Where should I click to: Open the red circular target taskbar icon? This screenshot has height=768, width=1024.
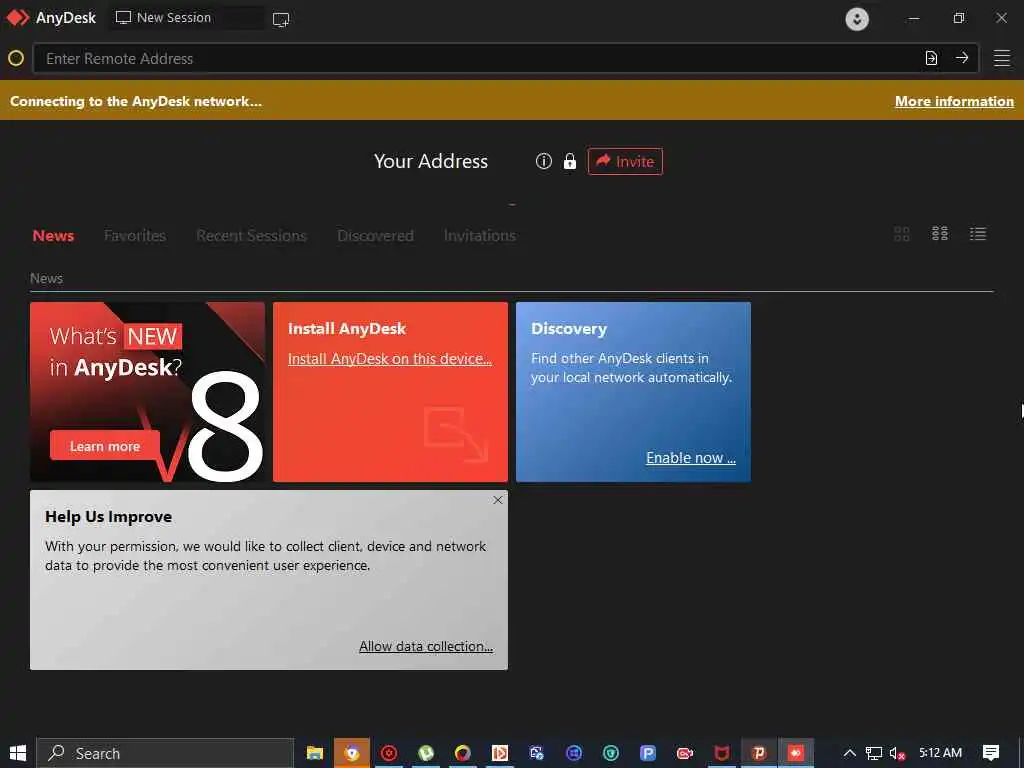389,753
